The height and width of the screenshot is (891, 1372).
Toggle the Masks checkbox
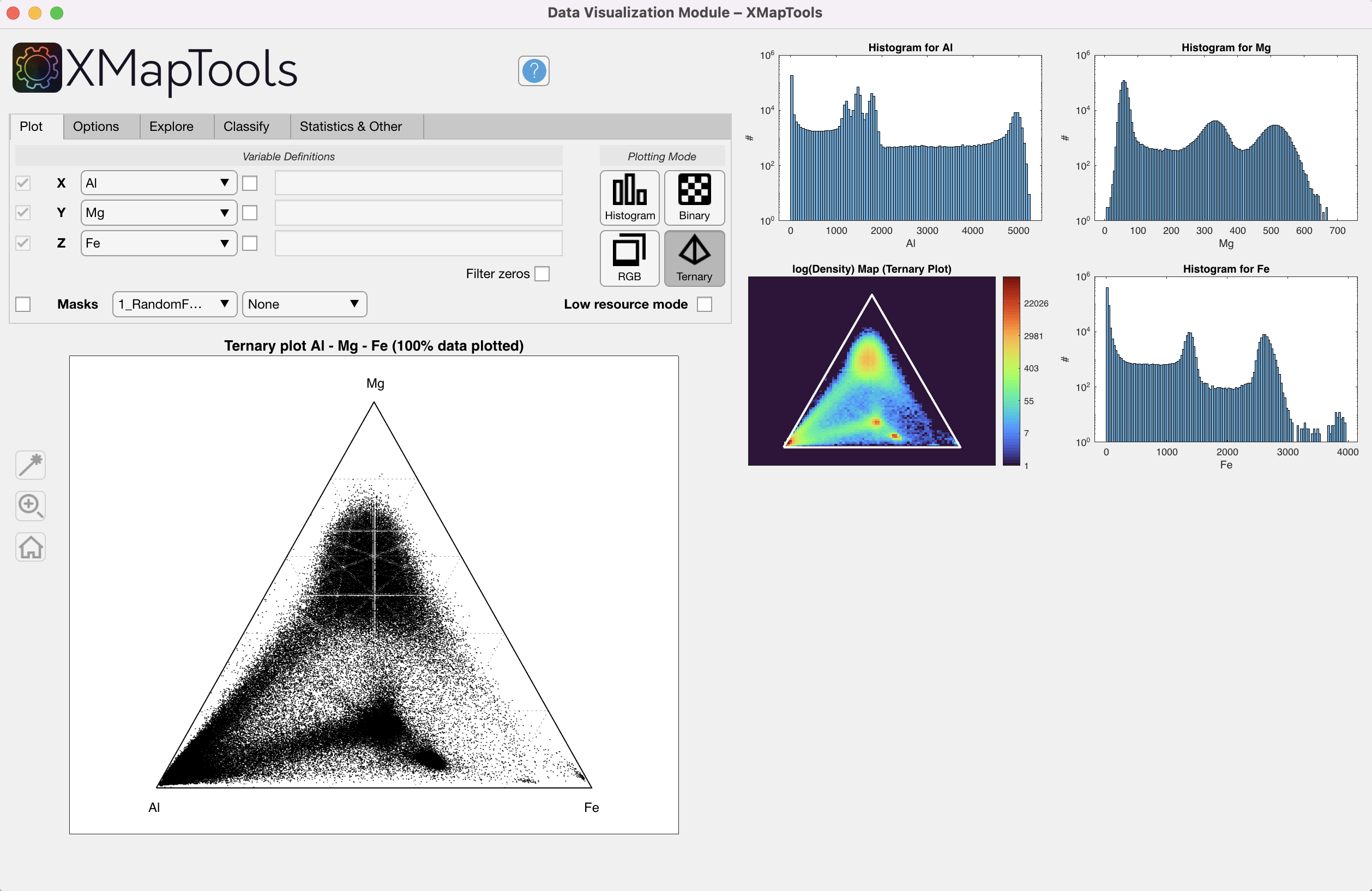click(22, 304)
